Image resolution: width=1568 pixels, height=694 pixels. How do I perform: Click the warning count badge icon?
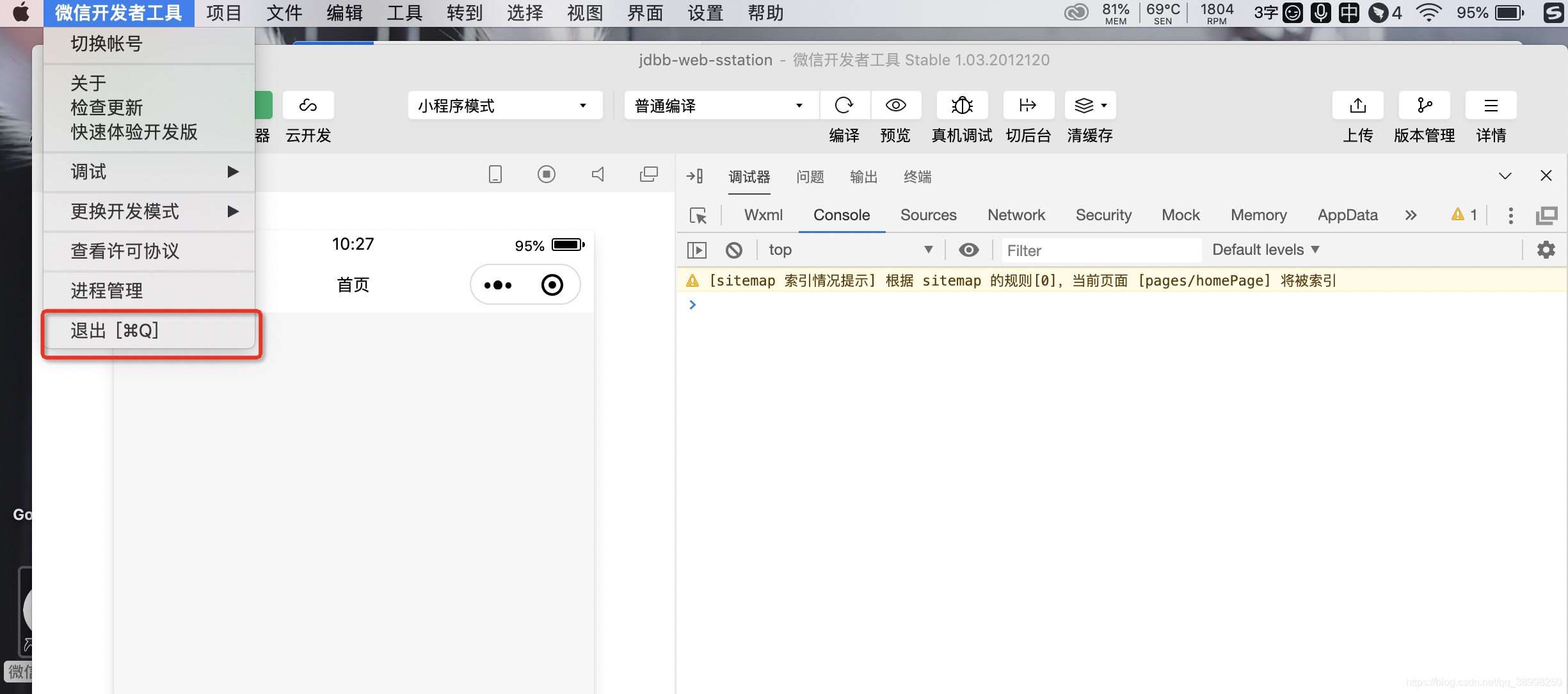coord(1464,214)
